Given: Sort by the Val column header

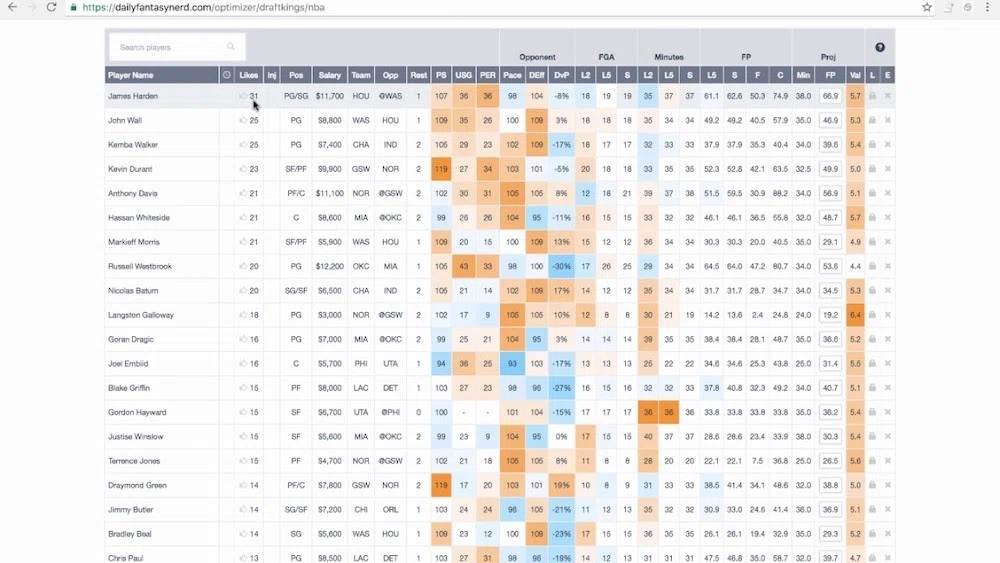Looking at the screenshot, I should [855, 75].
